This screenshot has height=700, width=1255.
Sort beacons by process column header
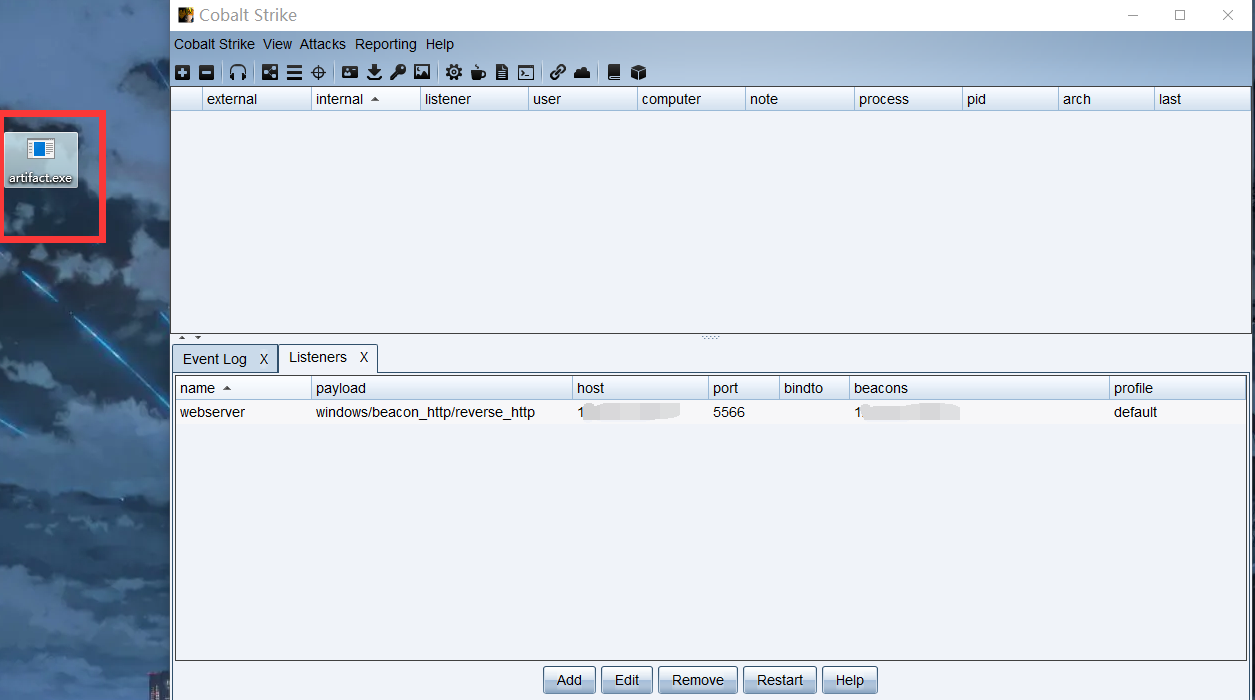tap(908, 99)
